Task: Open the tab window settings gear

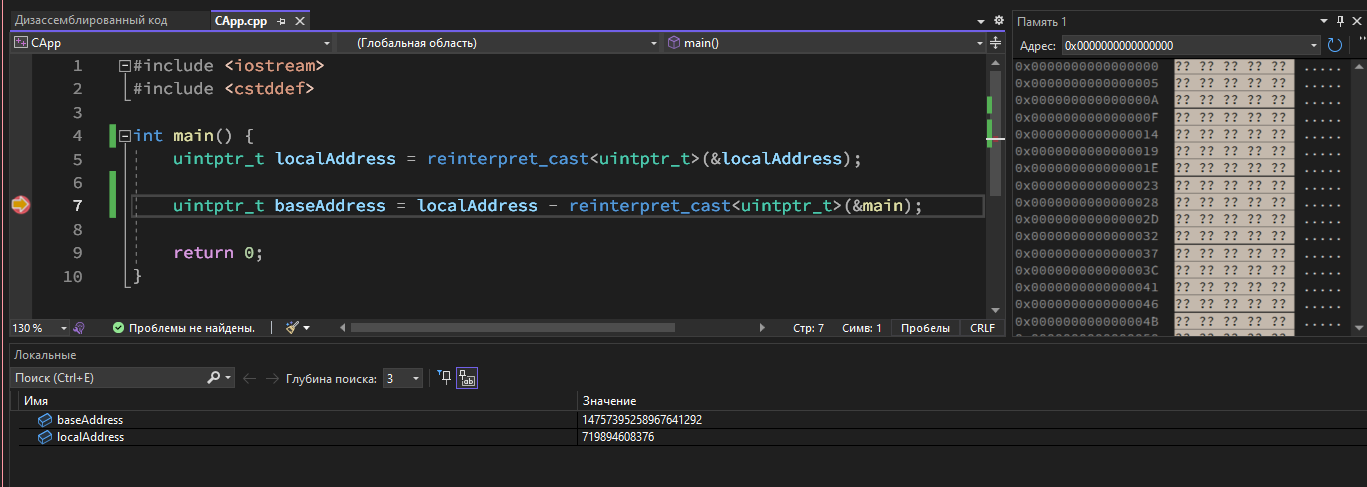Action: pyautogui.click(x=997, y=20)
